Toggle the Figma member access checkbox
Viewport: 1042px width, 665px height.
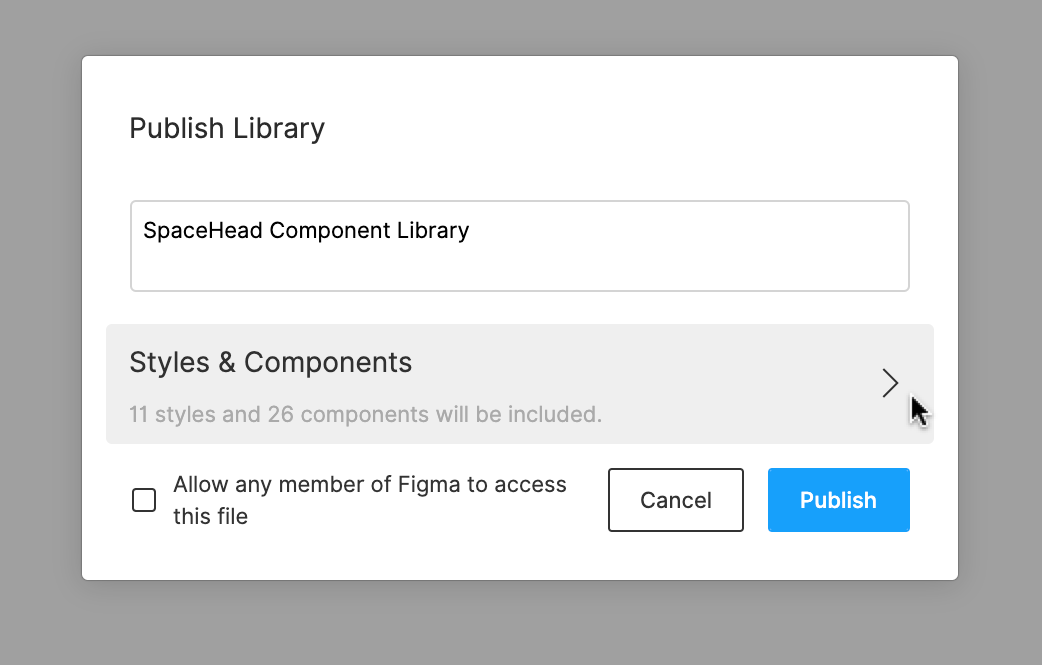click(x=144, y=500)
